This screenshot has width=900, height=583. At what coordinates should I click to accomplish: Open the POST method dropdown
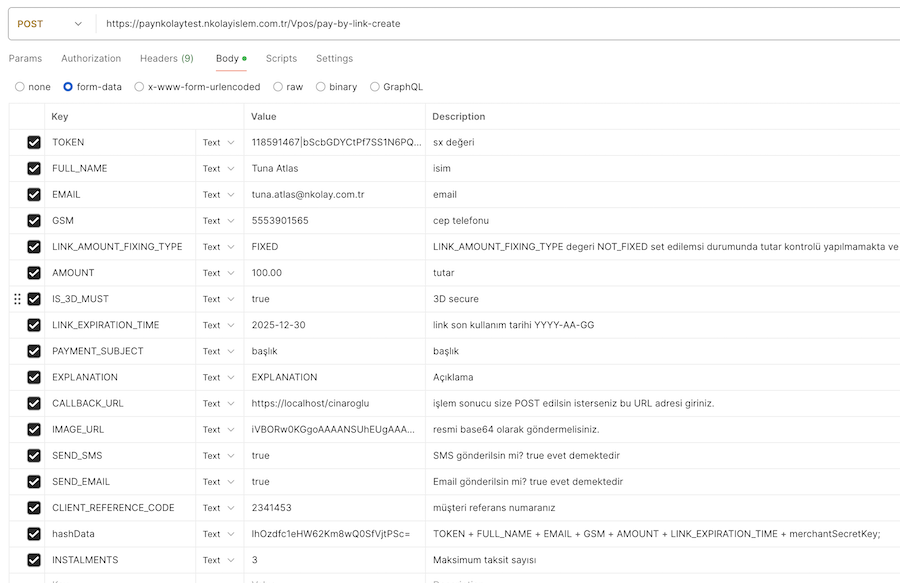pyautogui.click(x=50, y=24)
